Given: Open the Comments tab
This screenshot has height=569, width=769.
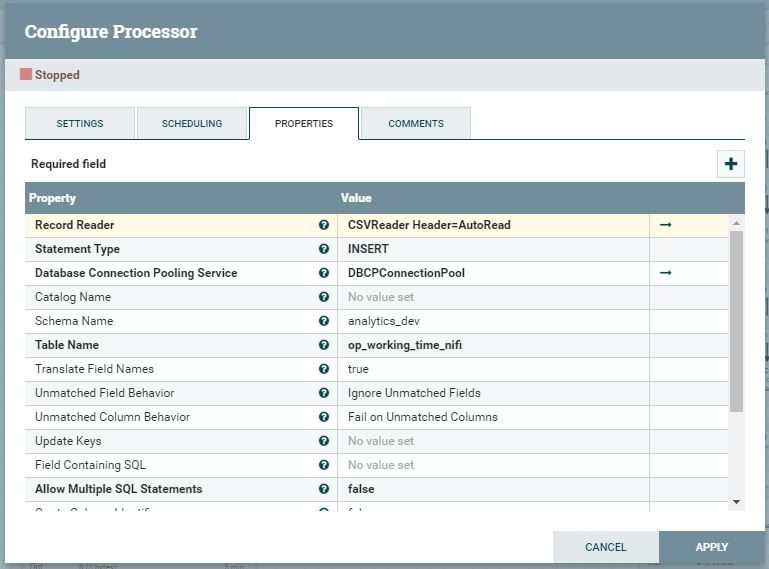Looking at the screenshot, I should pos(416,124).
